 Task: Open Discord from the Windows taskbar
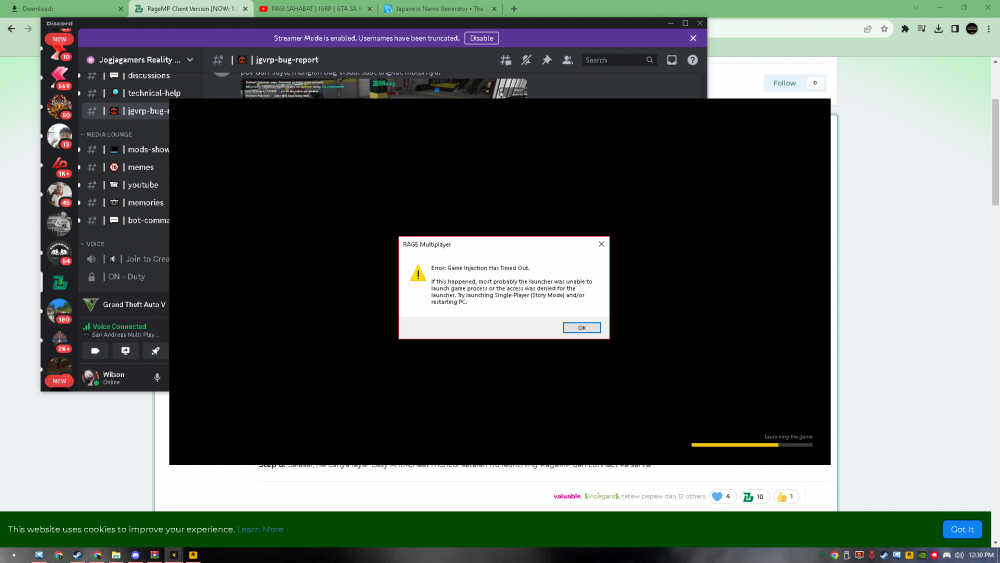(135, 555)
